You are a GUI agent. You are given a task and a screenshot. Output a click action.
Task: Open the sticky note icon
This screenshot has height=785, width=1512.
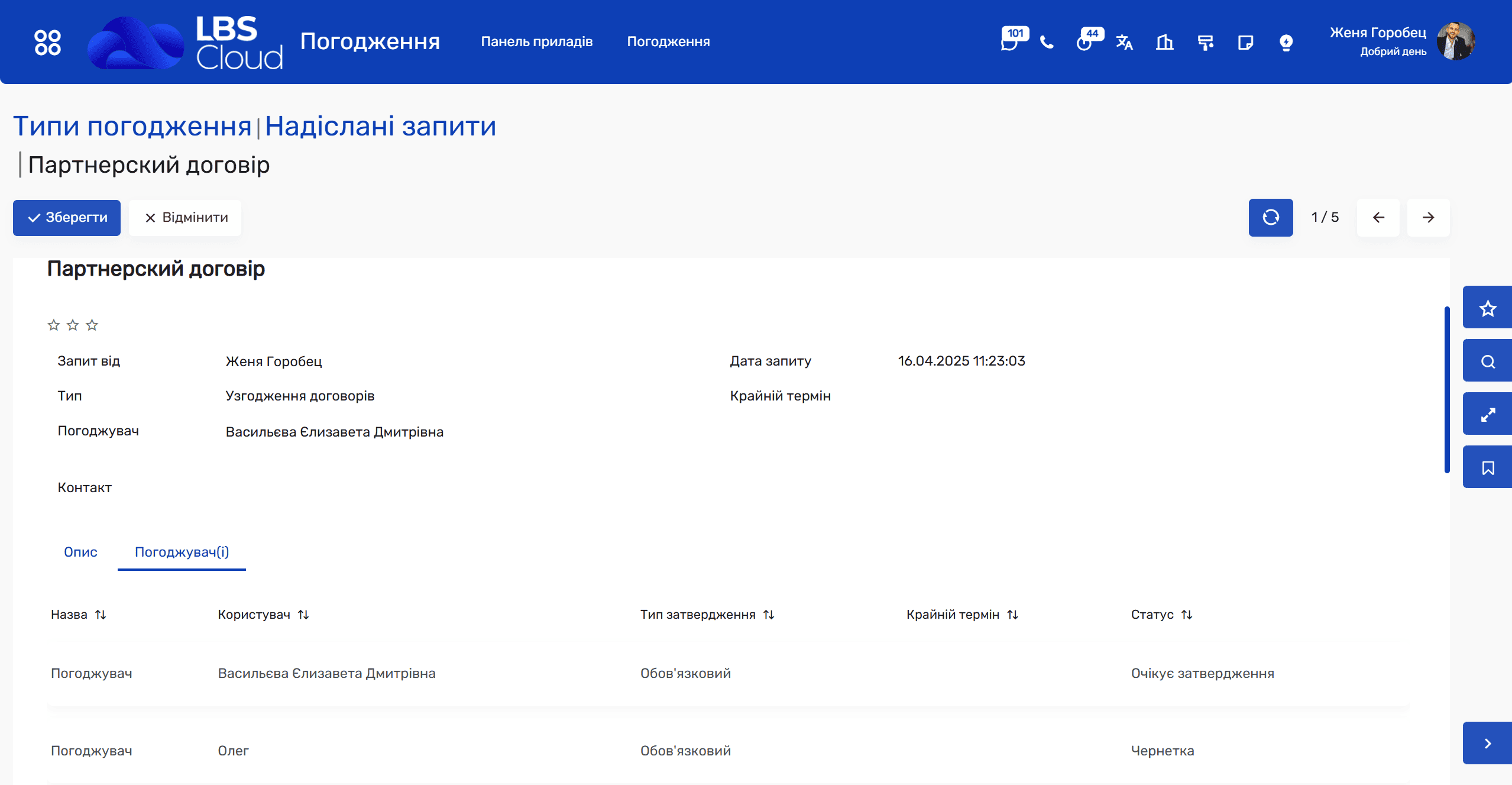(1245, 43)
